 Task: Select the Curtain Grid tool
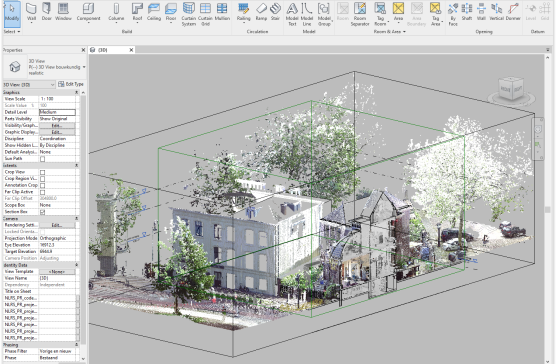[205, 14]
